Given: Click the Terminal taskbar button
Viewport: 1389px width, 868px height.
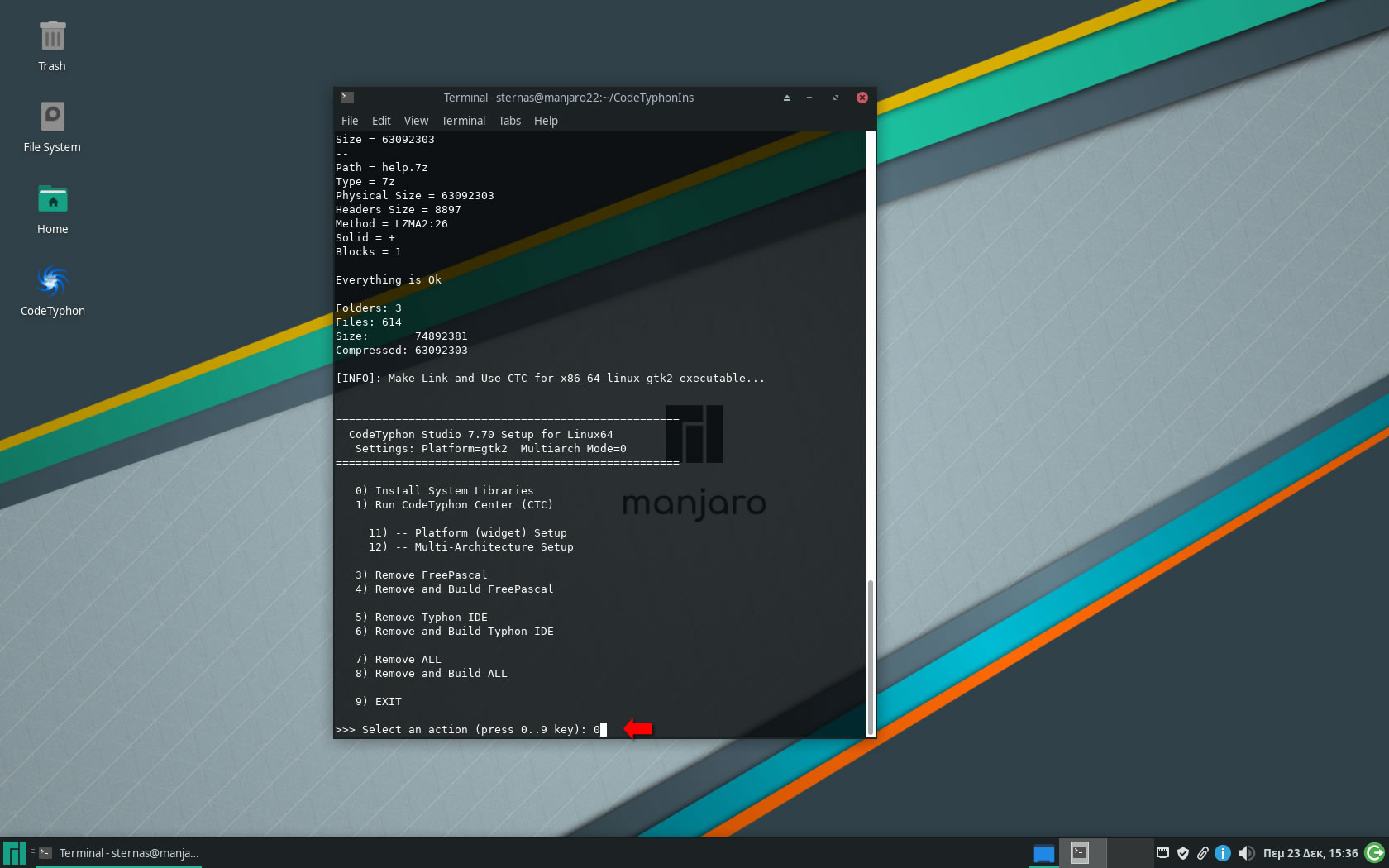Looking at the screenshot, I should [x=118, y=853].
